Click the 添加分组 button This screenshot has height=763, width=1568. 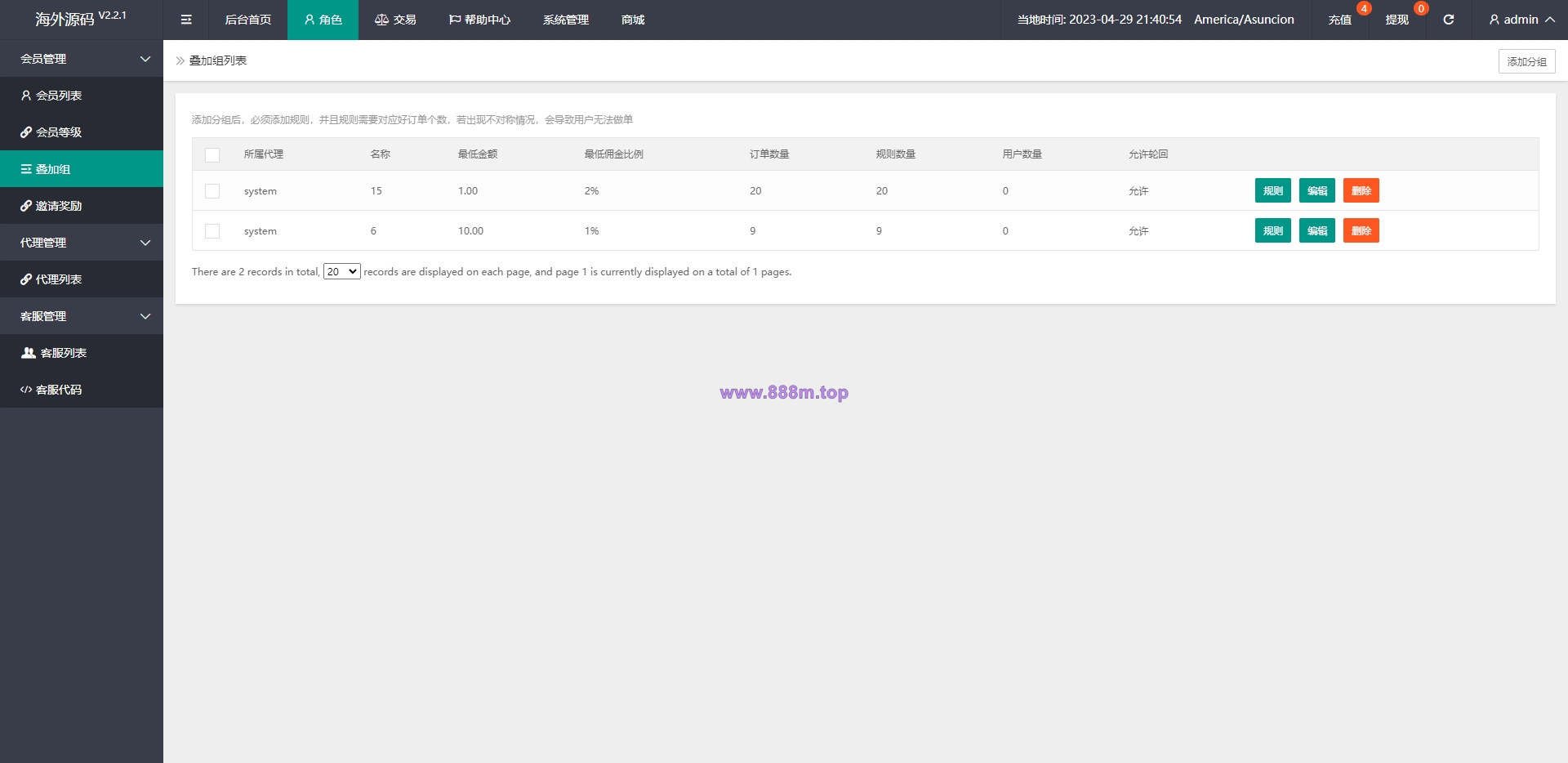tap(1526, 61)
